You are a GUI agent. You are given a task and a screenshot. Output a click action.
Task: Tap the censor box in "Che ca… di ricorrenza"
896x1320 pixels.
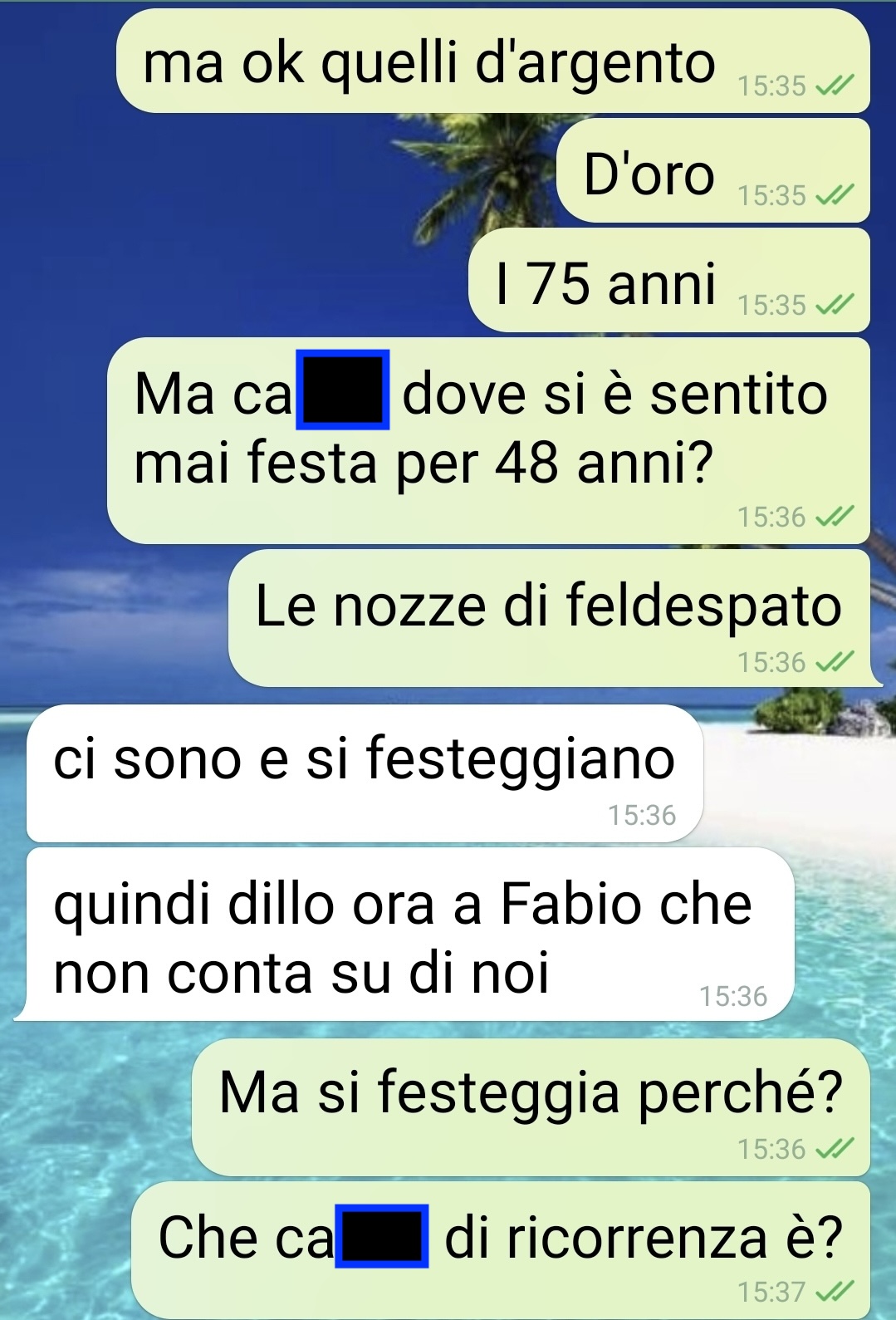[382, 1236]
